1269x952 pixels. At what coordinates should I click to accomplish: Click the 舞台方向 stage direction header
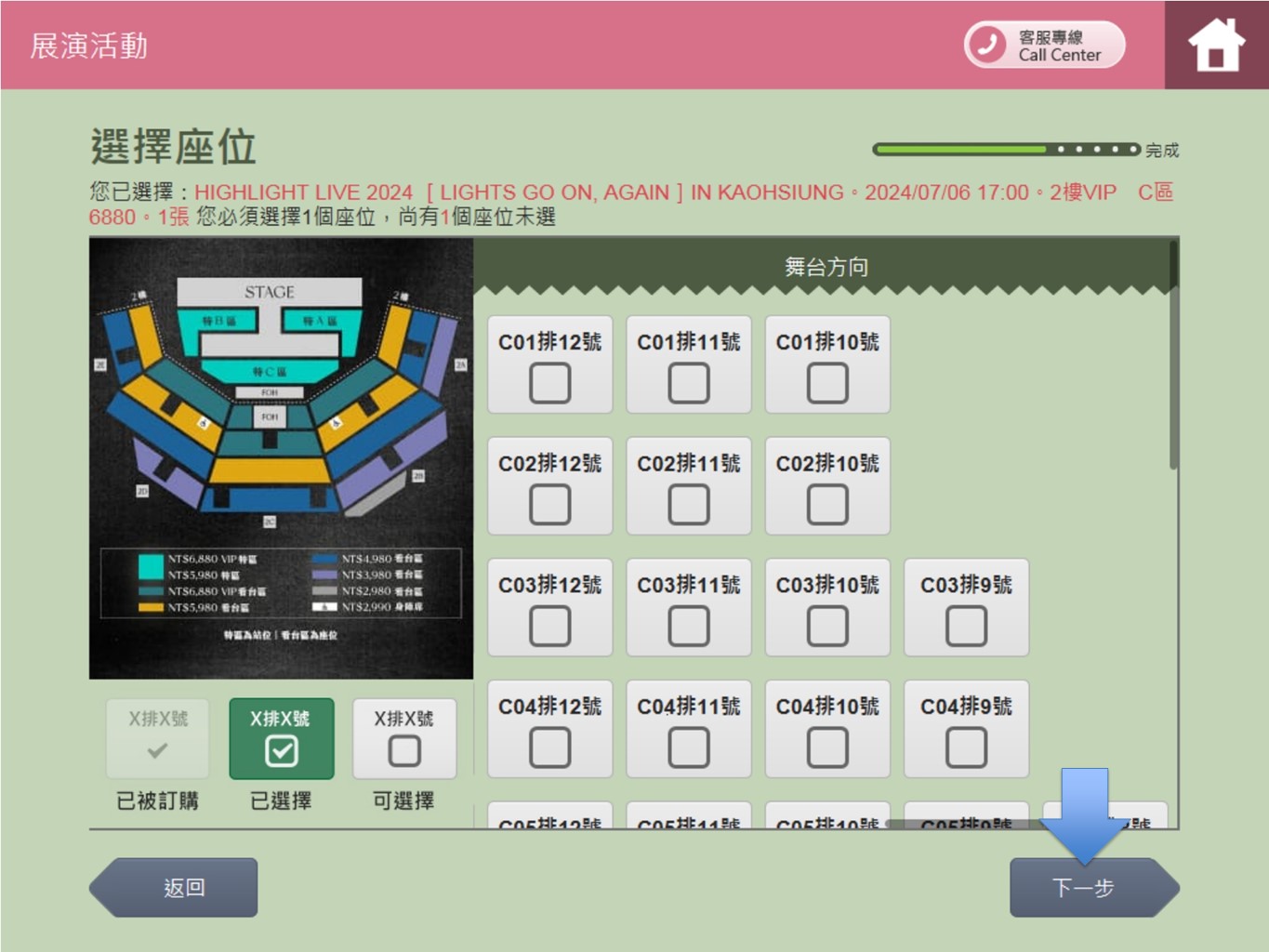click(826, 267)
